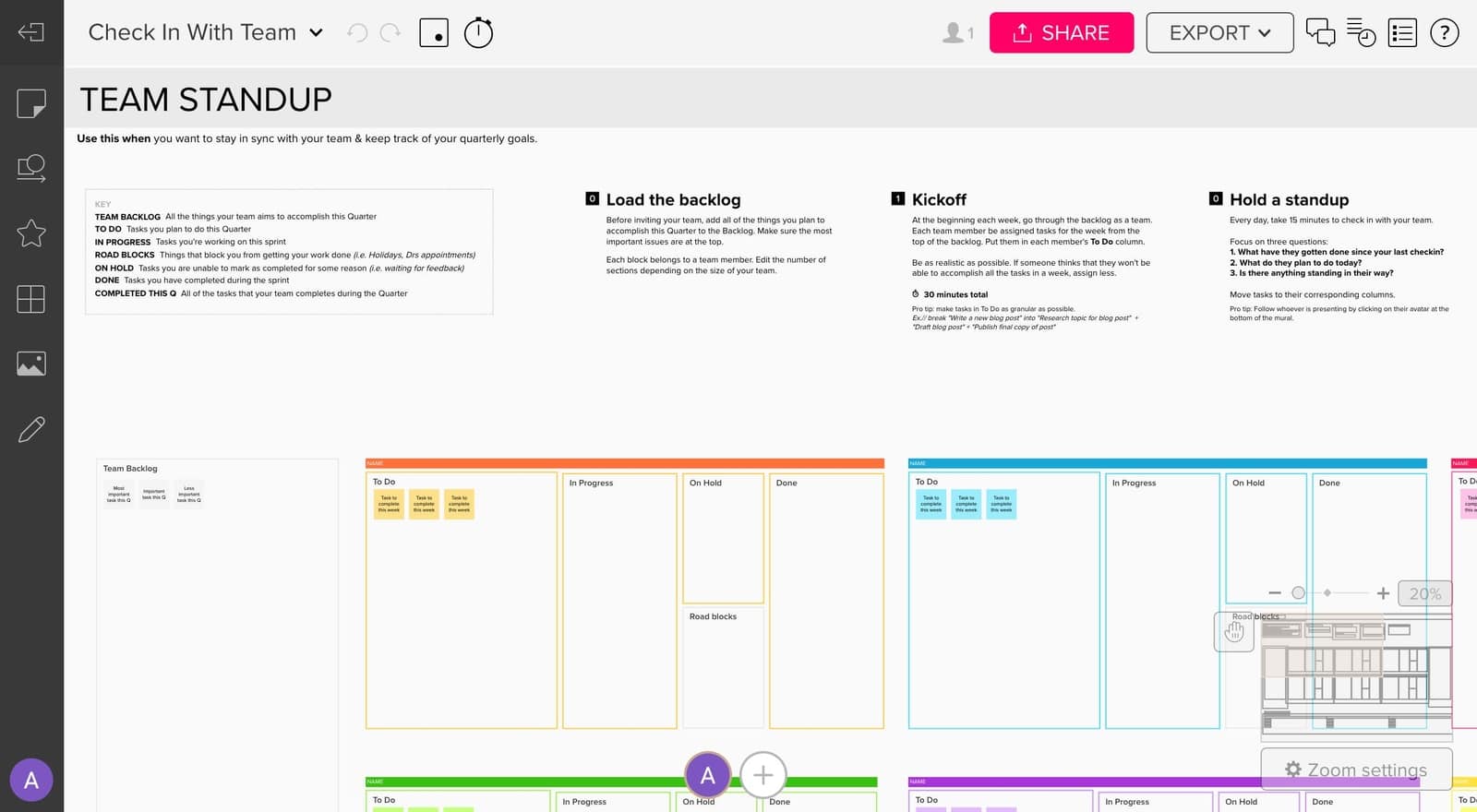Click the orange NAME header bar

(625, 463)
